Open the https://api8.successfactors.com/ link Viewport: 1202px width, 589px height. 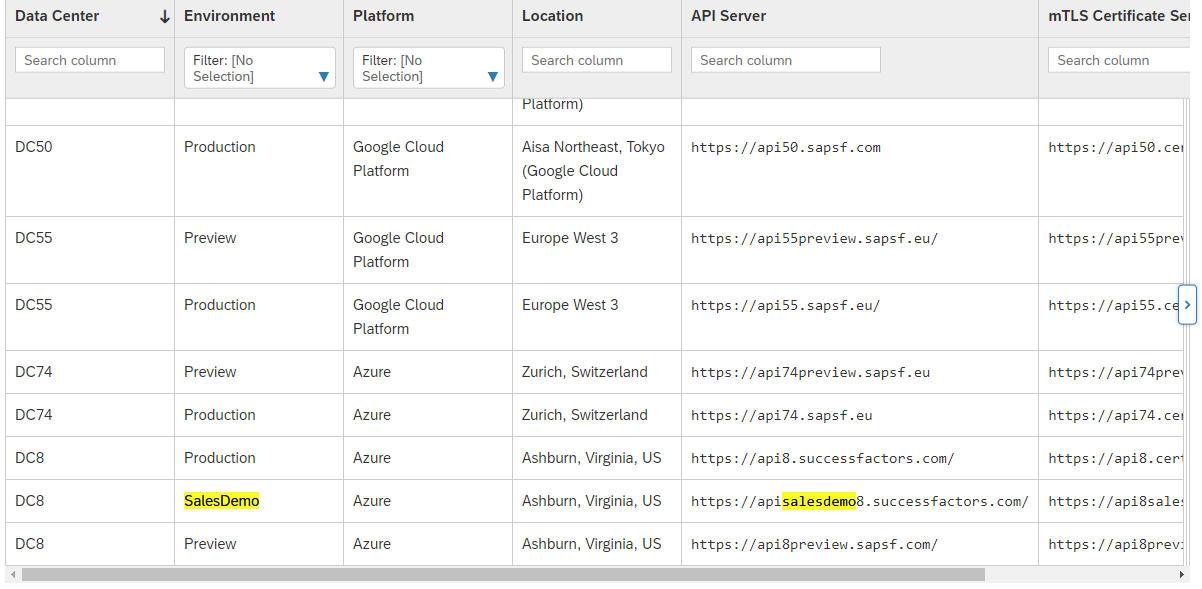point(820,457)
